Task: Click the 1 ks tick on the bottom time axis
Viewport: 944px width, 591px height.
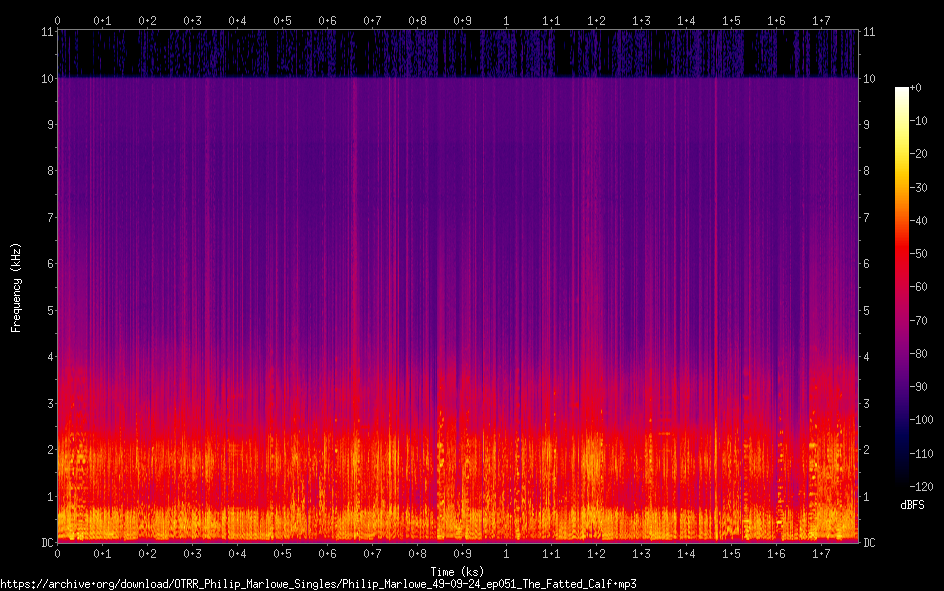Action: [x=506, y=554]
